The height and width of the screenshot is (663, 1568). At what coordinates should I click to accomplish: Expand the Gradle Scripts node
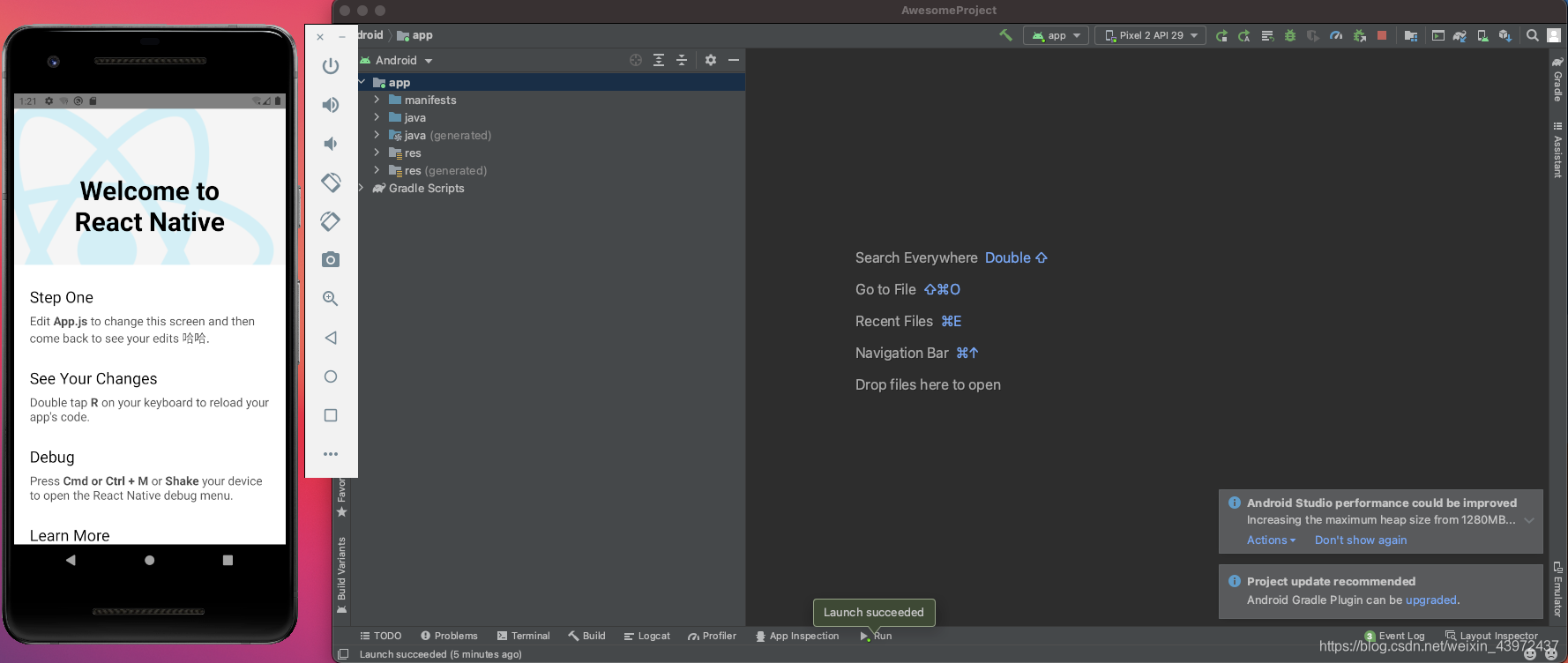[x=362, y=188]
